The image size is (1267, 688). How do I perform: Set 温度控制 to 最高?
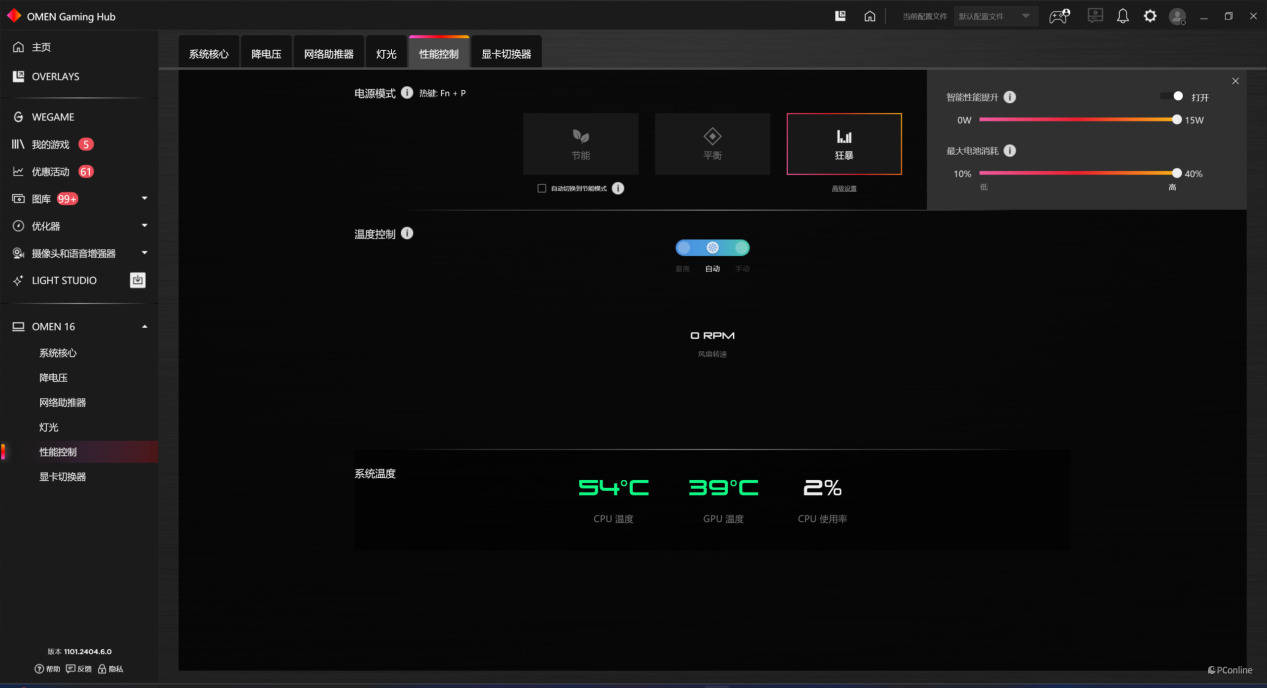point(684,248)
